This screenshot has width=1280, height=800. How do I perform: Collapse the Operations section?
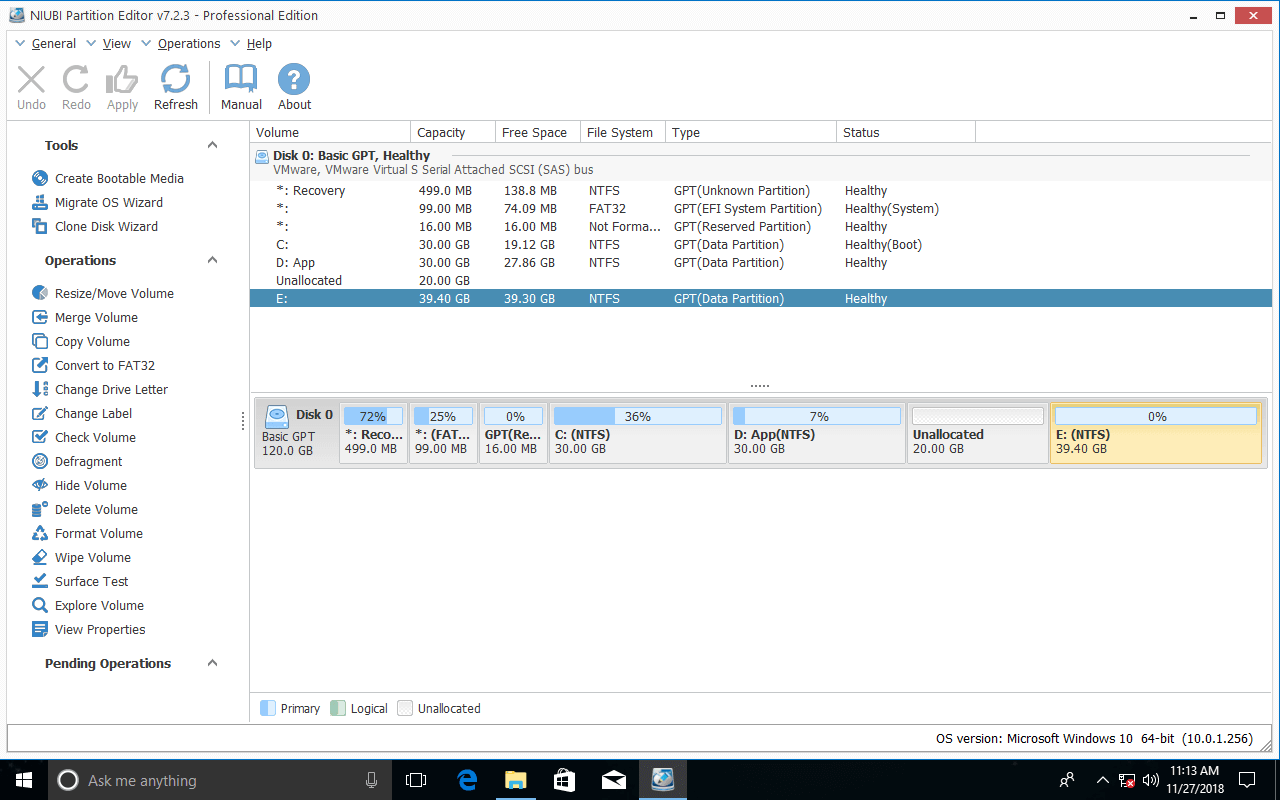coord(212,260)
